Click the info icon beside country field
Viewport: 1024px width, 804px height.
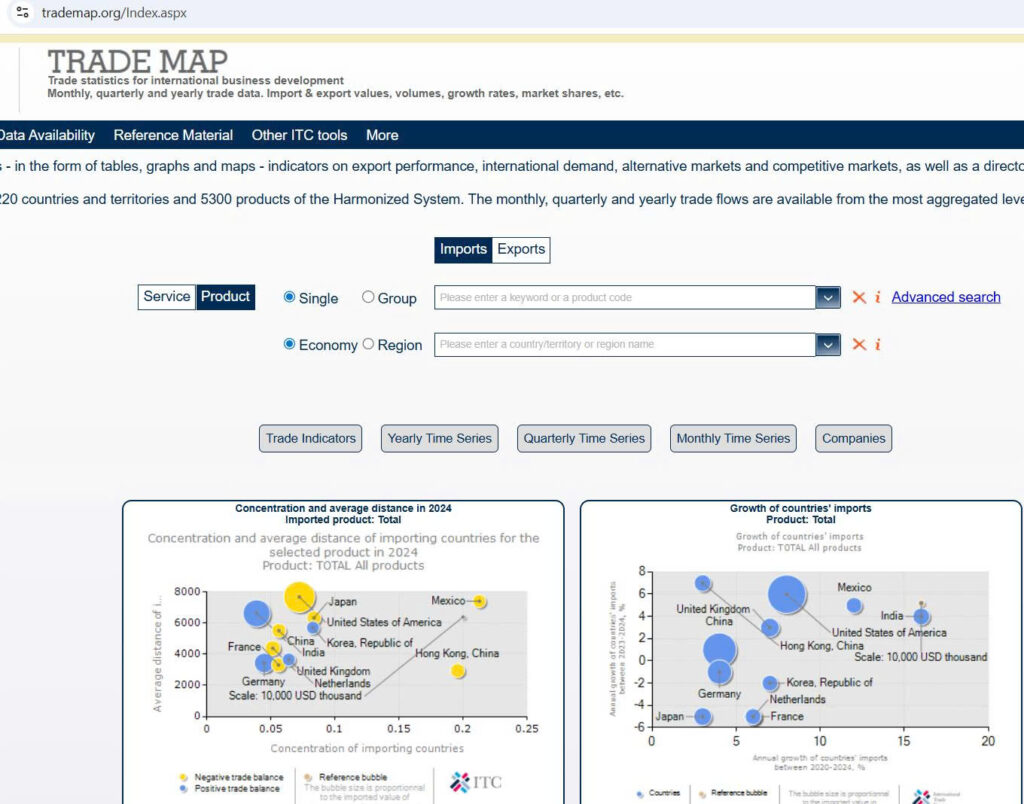coord(877,344)
